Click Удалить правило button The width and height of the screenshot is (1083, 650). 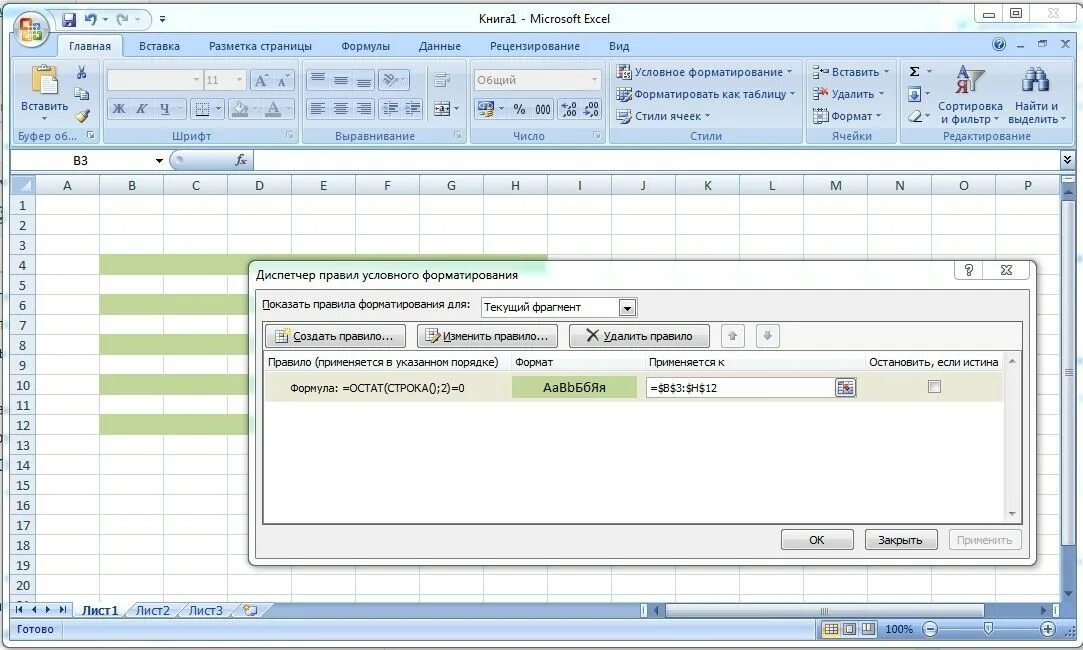[x=639, y=336]
